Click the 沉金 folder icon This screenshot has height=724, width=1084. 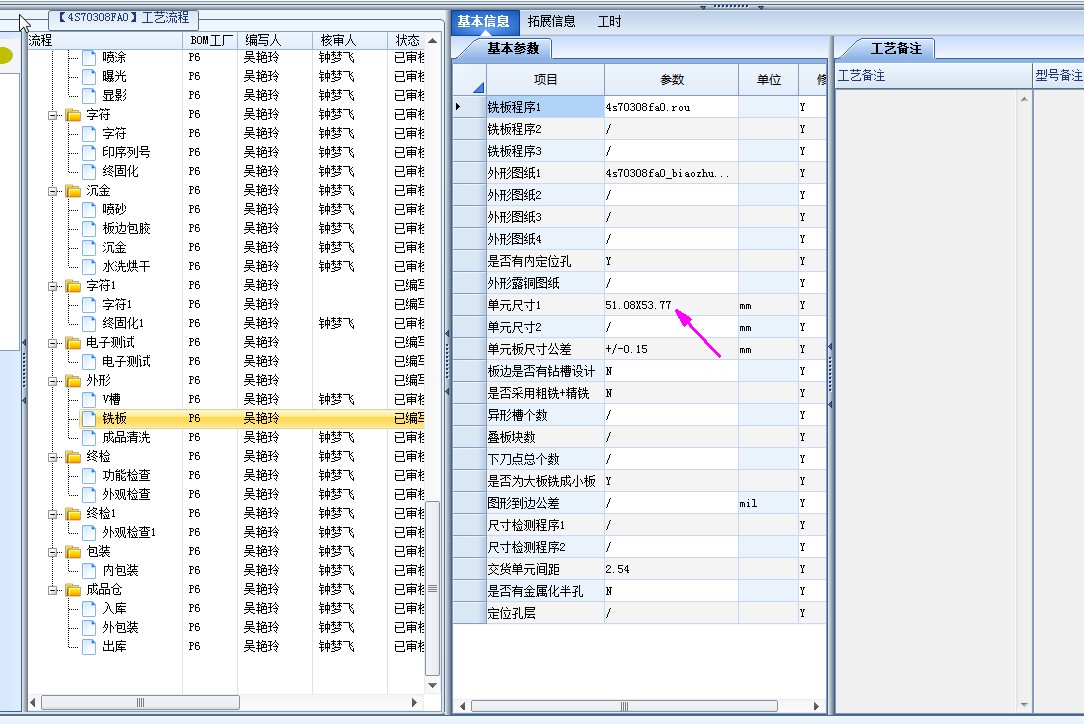pyautogui.click(x=73, y=191)
